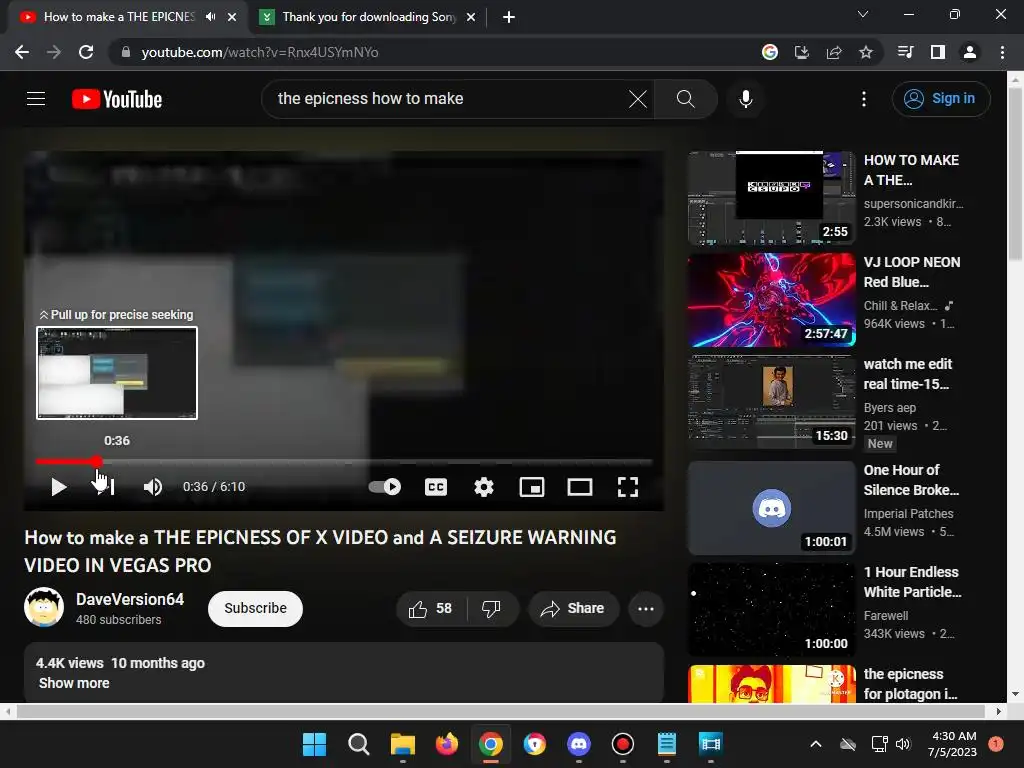Open the Chrome three-dot menu
The height and width of the screenshot is (768, 1024).
[x=1002, y=52]
